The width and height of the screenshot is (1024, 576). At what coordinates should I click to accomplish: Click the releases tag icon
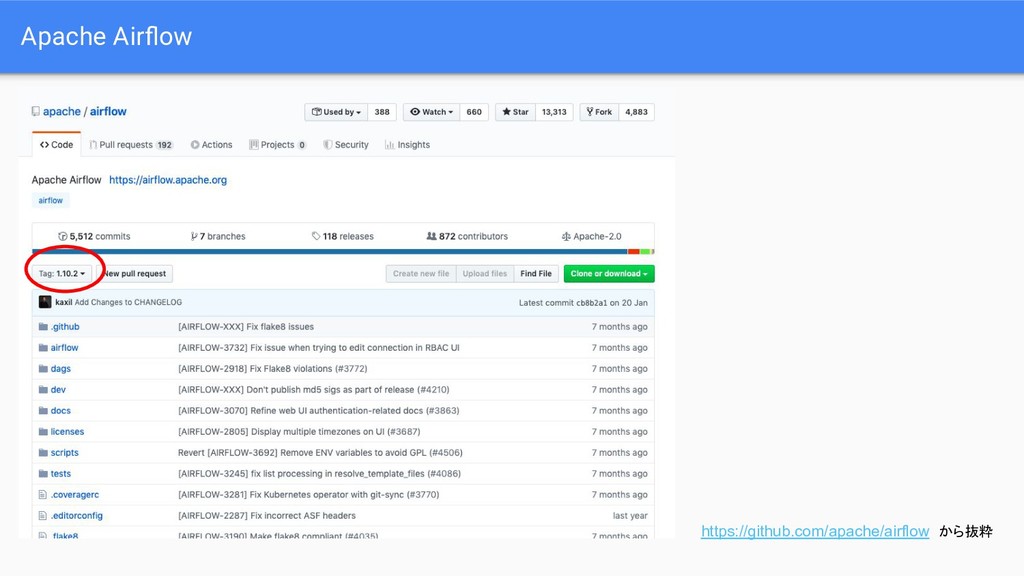pyautogui.click(x=316, y=236)
